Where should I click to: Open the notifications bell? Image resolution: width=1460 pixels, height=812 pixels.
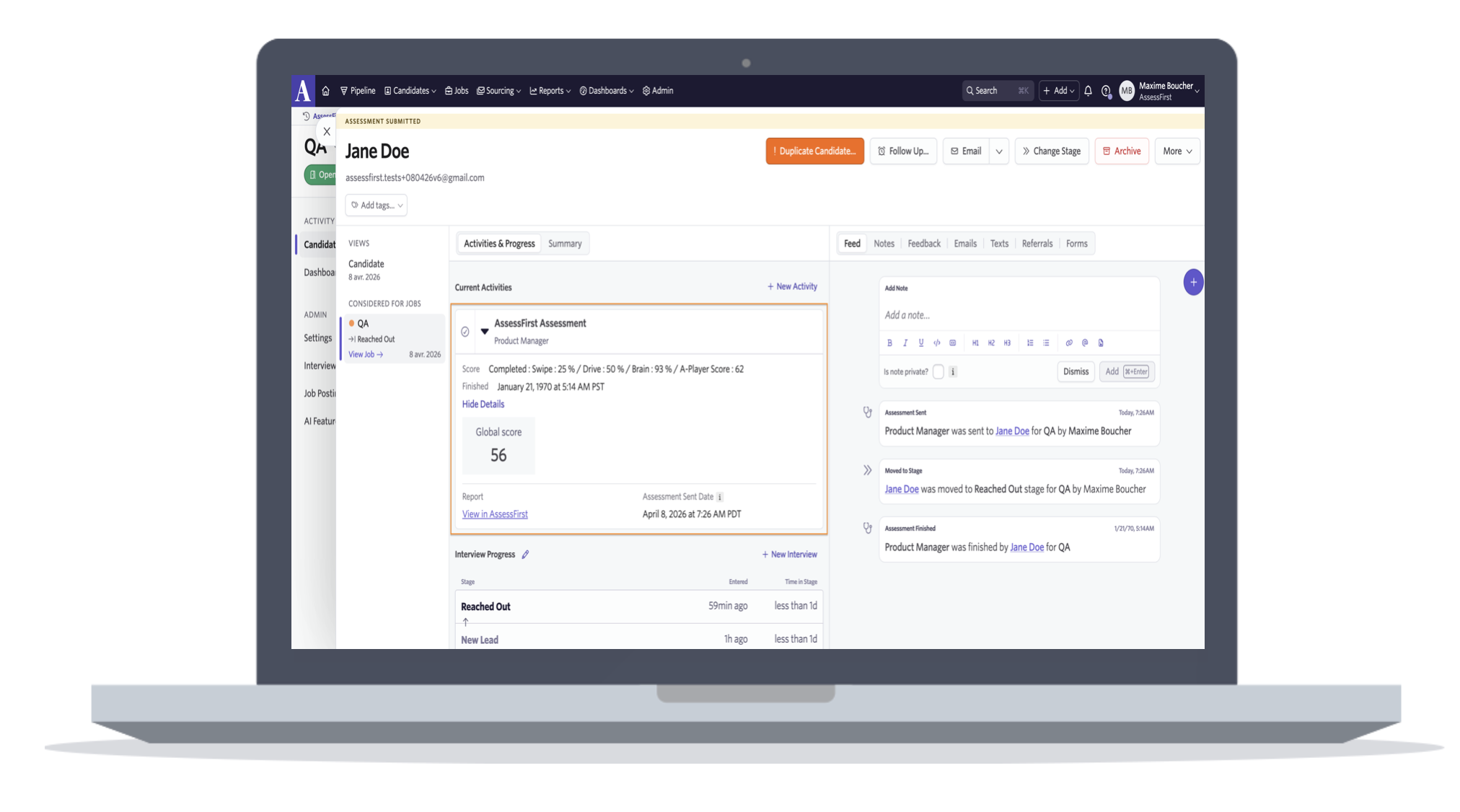pos(1088,91)
